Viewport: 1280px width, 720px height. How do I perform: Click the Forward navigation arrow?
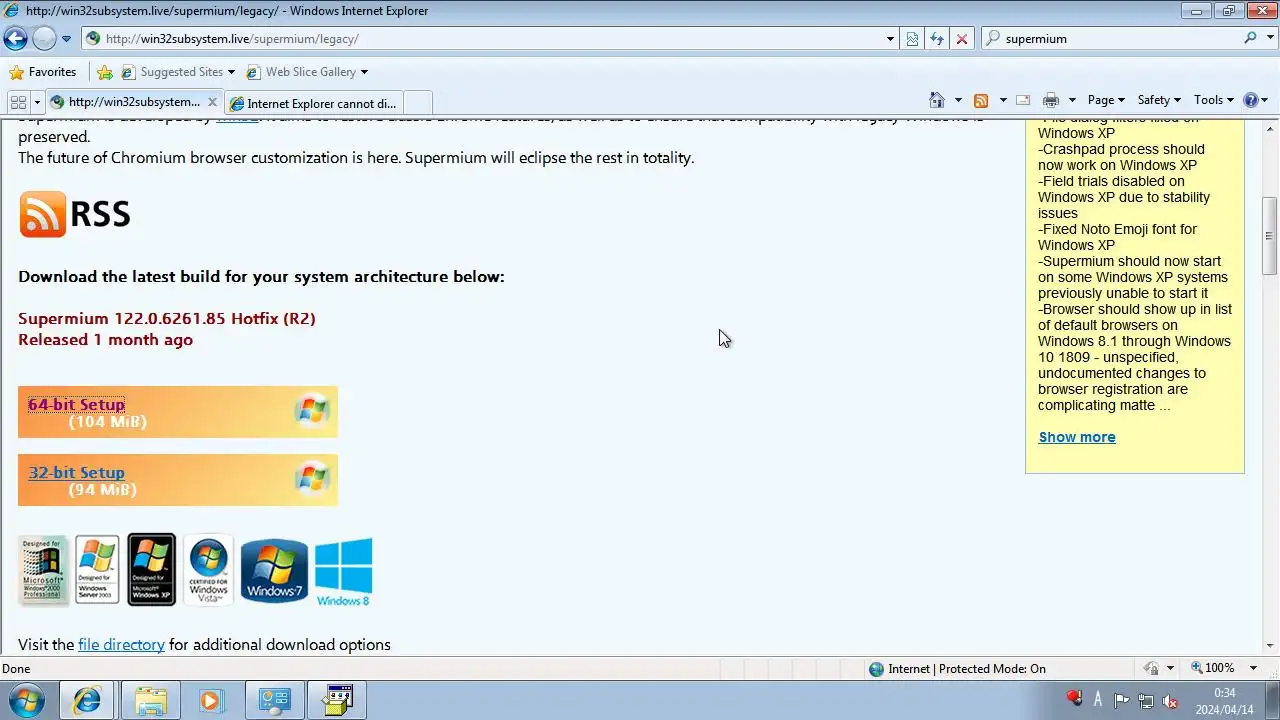pos(44,39)
